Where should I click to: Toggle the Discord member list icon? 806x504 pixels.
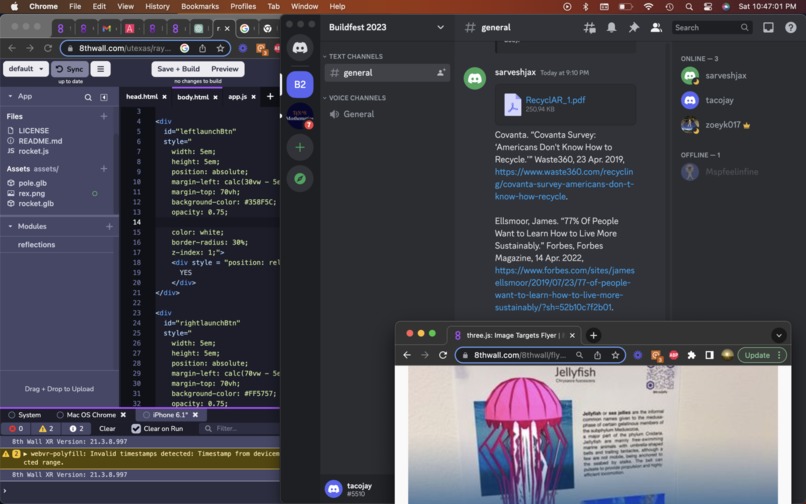pyautogui.click(x=656, y=28)
